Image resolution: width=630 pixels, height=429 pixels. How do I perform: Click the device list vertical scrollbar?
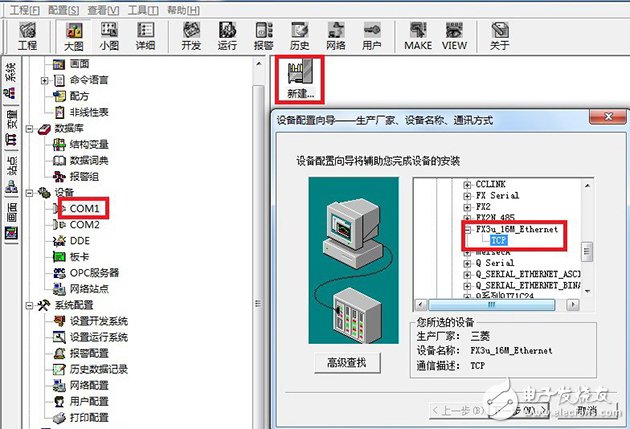click(x=589, y=250)
